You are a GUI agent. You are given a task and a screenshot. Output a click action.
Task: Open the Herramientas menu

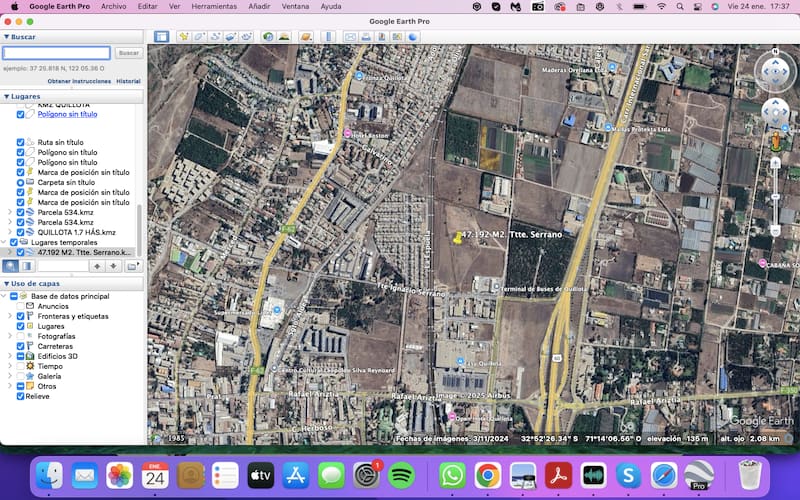tap(214, 7)
